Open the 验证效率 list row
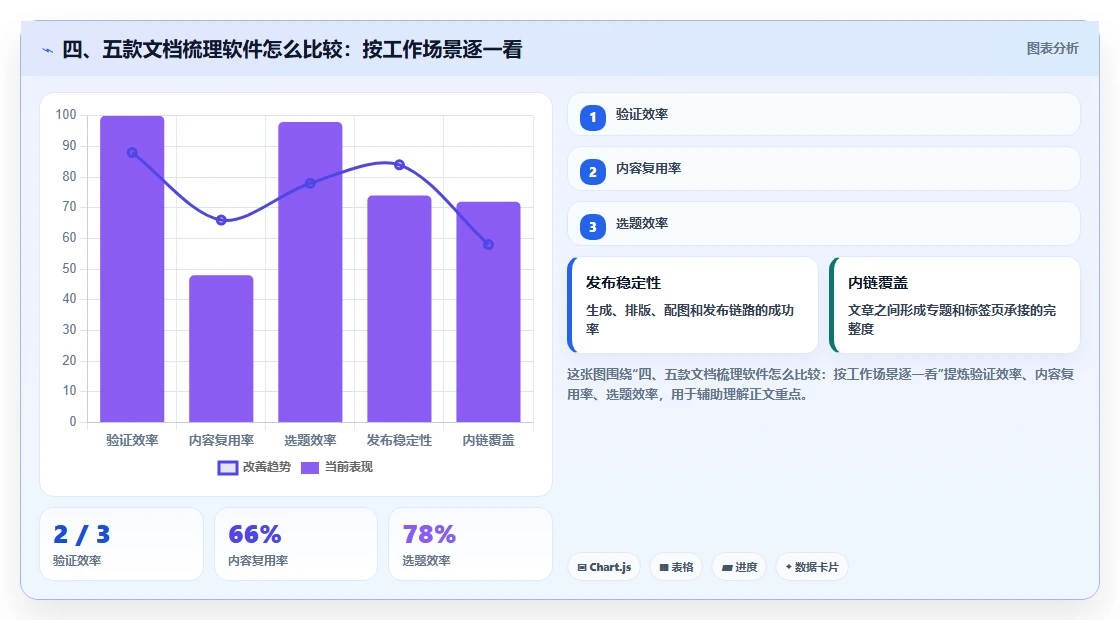Screen dimensions: 1120x620 tap(824, 114)
